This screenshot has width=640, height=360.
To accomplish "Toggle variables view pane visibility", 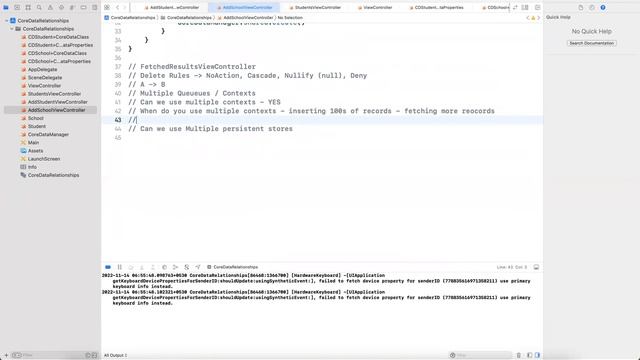I will [x=529, y=355].
